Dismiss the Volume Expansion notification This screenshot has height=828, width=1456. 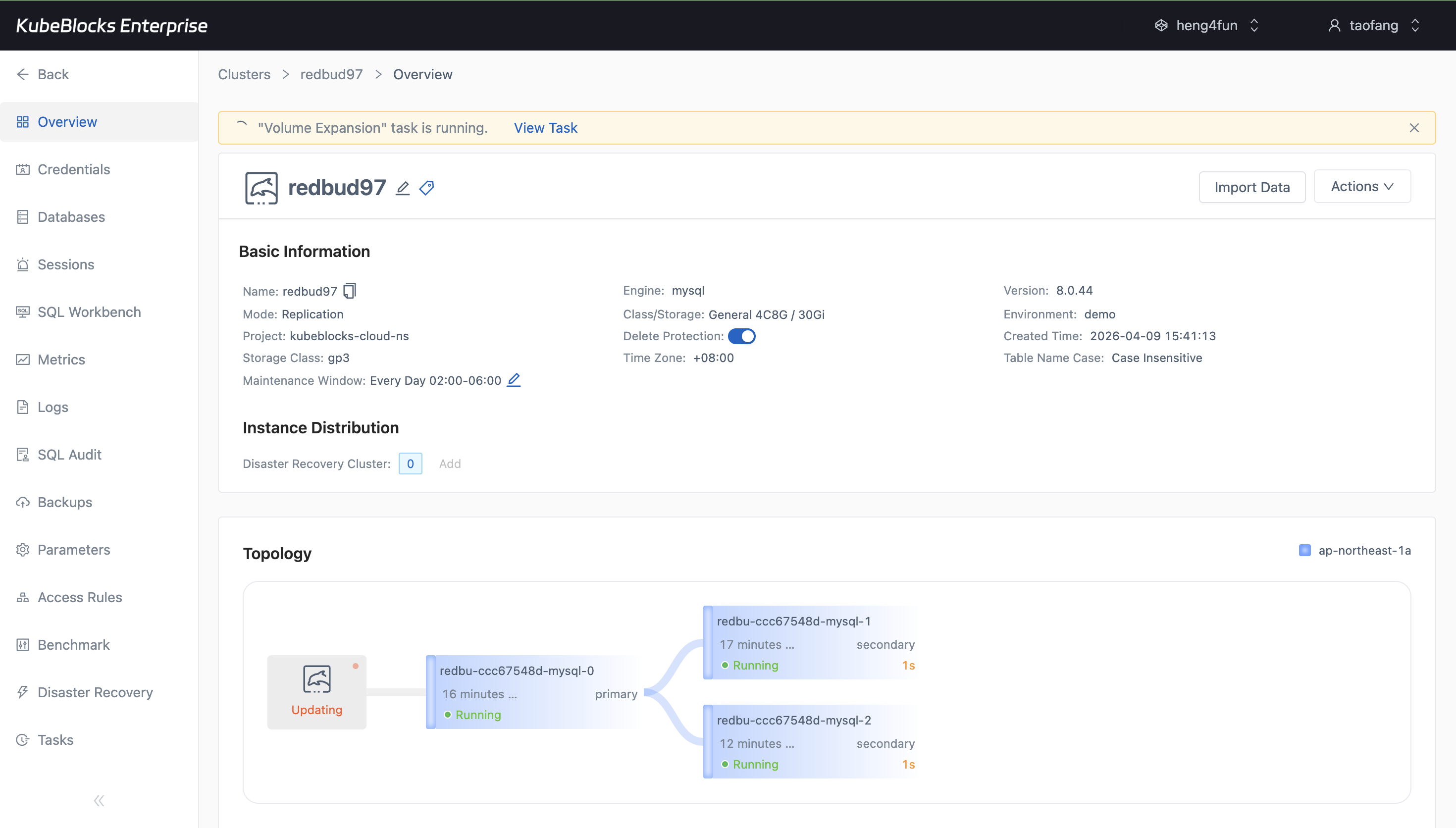1414,127
